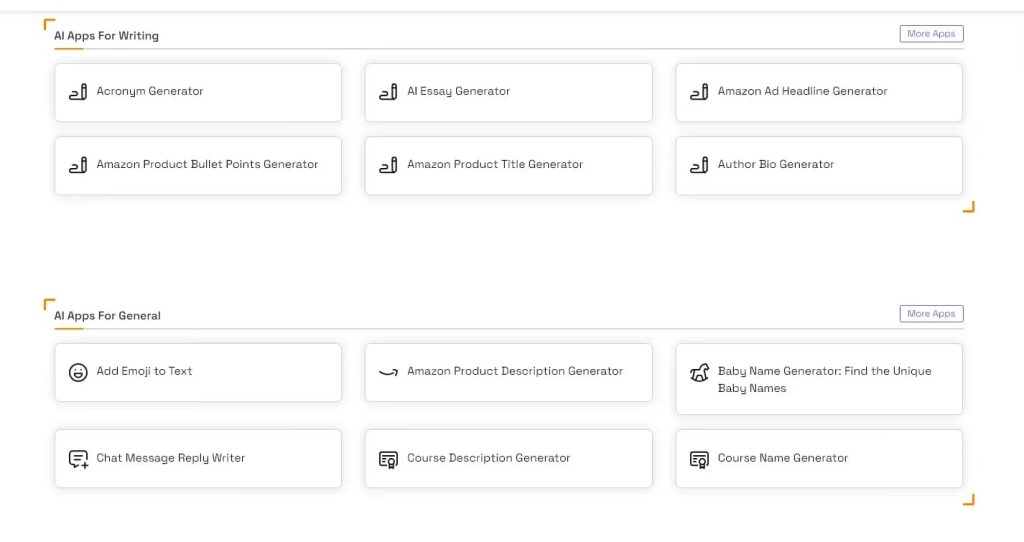Click the rocking horse Baby Name icon
The height and width of the screenshot is (542, 1024).
[699, 373]
